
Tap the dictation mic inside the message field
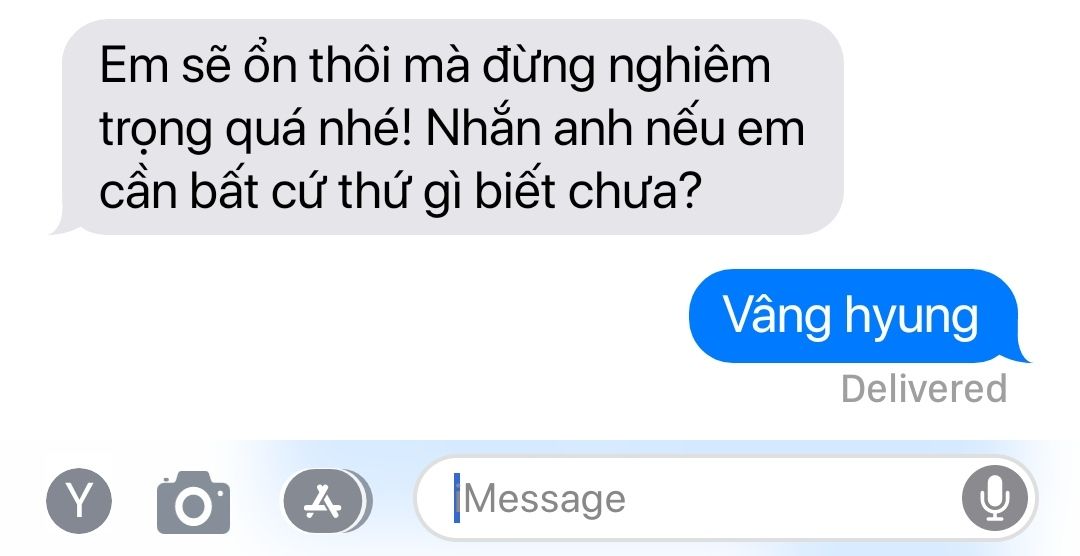(994, 500)
